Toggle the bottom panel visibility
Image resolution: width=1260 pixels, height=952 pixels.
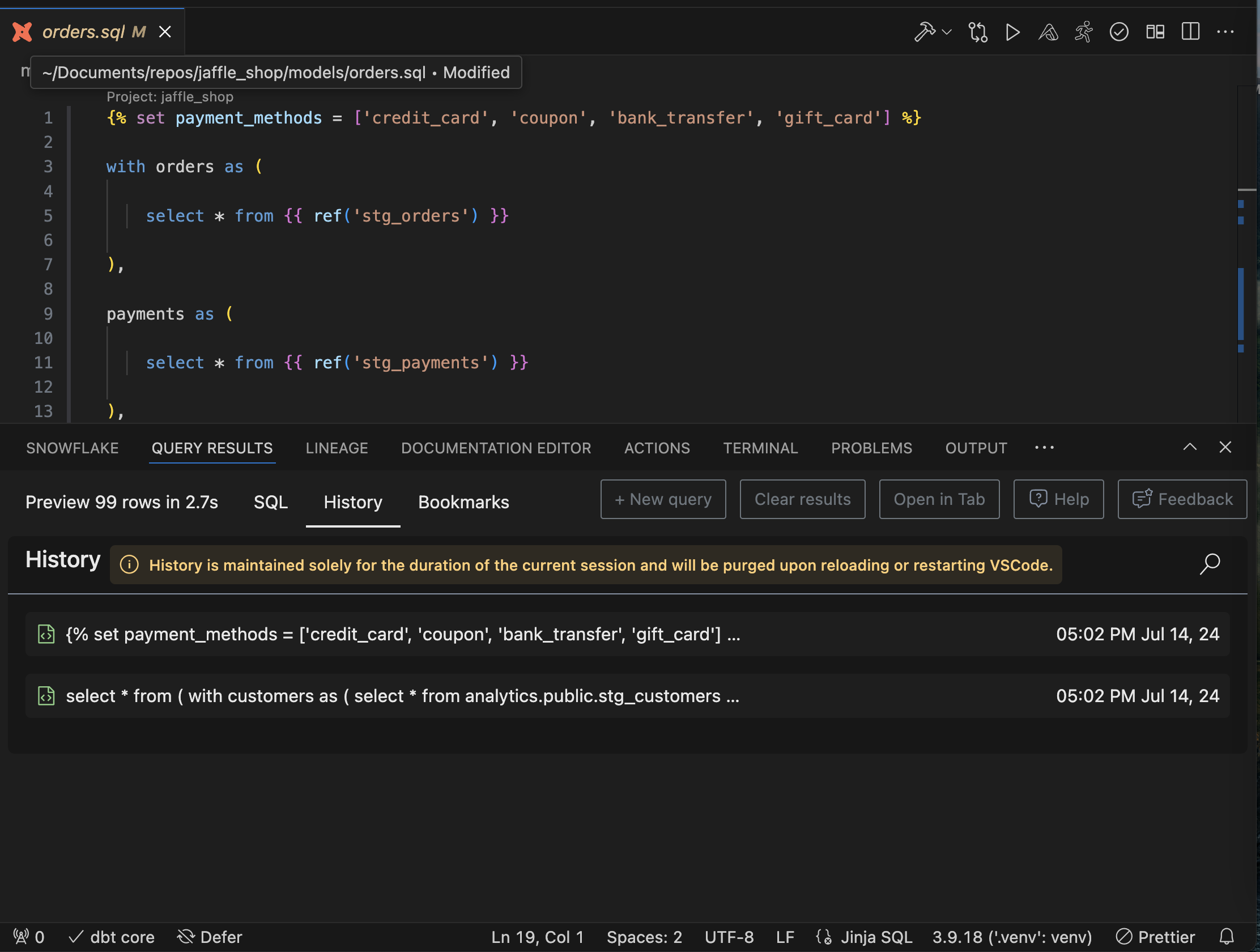click(x=1155, y=31)
